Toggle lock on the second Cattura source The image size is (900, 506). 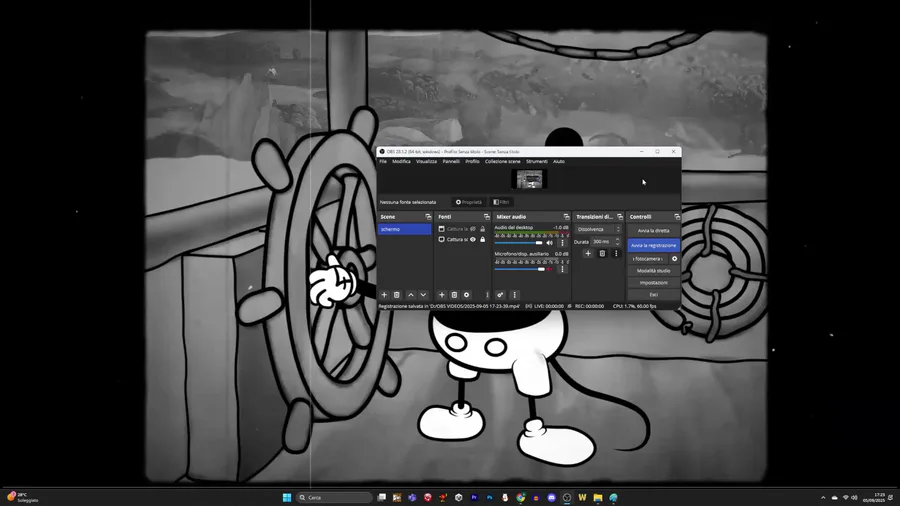click(483, 239)
